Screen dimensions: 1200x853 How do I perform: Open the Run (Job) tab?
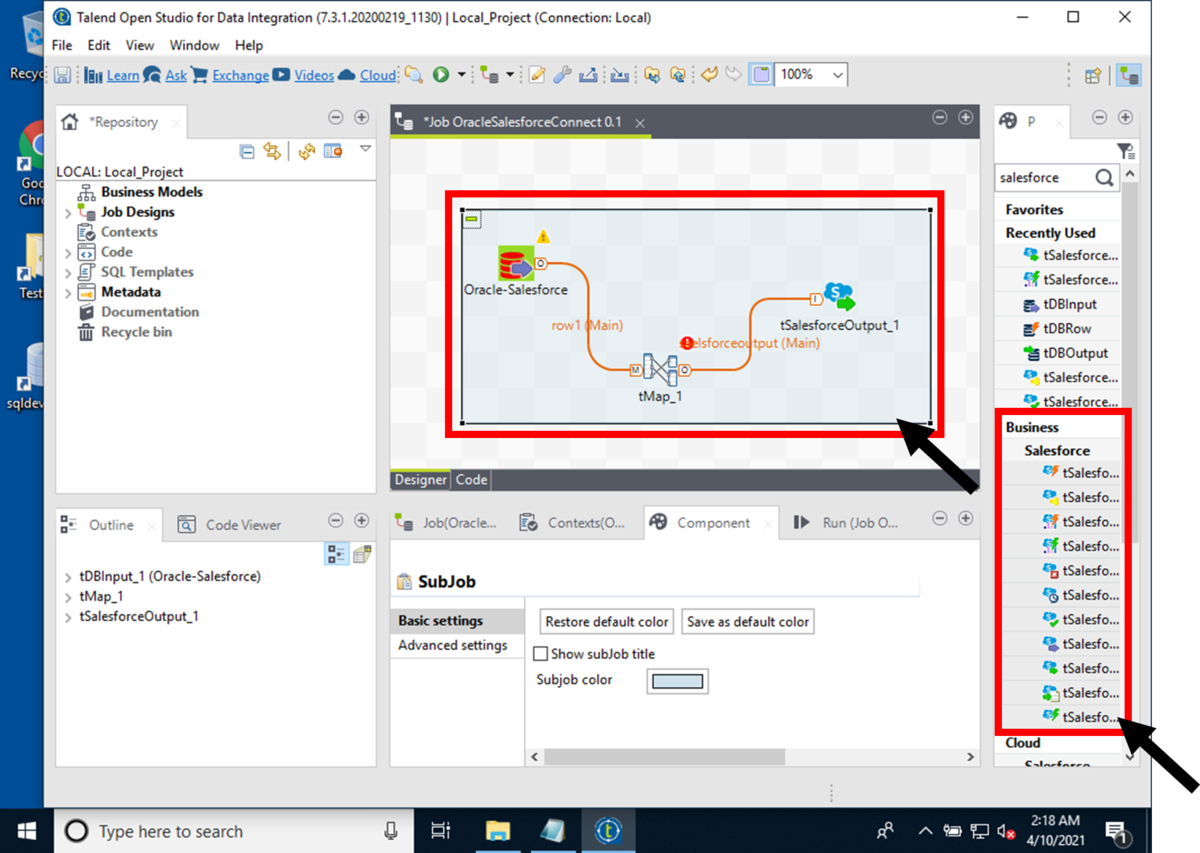[846, 523]
